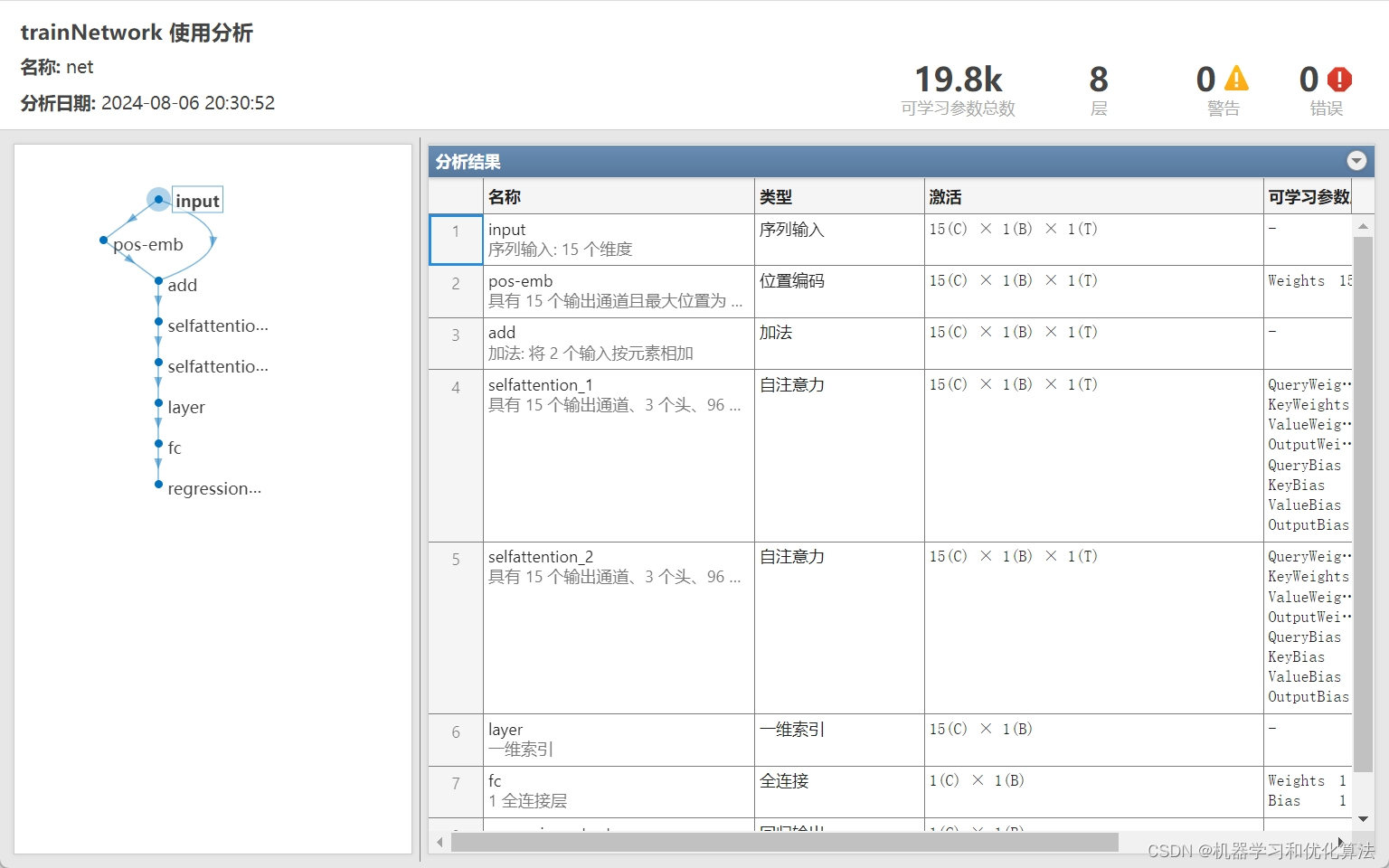
Task: Select row 7 number cell for fc
Action: 456,792
